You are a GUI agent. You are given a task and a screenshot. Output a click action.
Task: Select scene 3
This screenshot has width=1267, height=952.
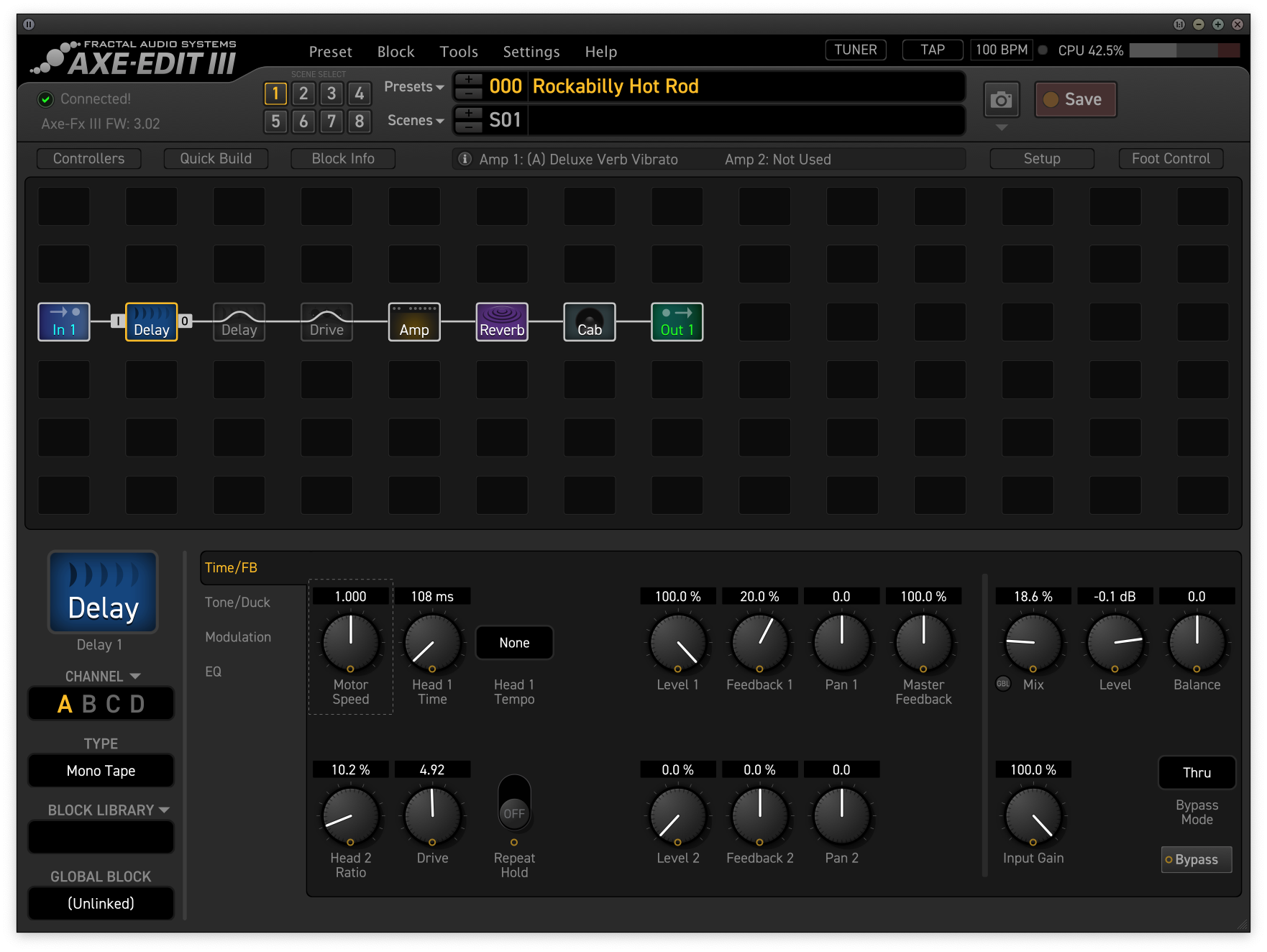pyautogui.click(x=331, y=93)
